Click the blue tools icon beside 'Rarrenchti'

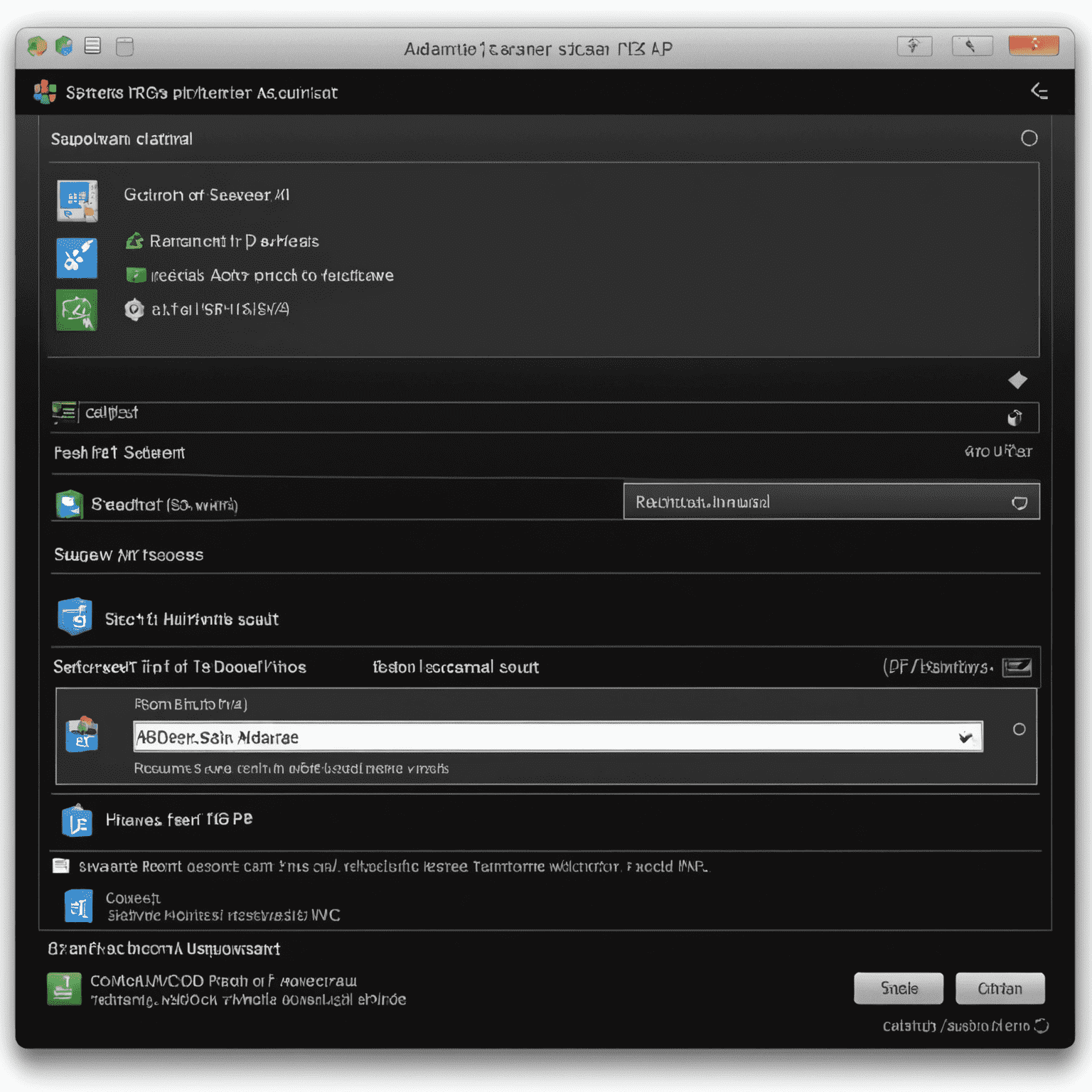[77, 258]
